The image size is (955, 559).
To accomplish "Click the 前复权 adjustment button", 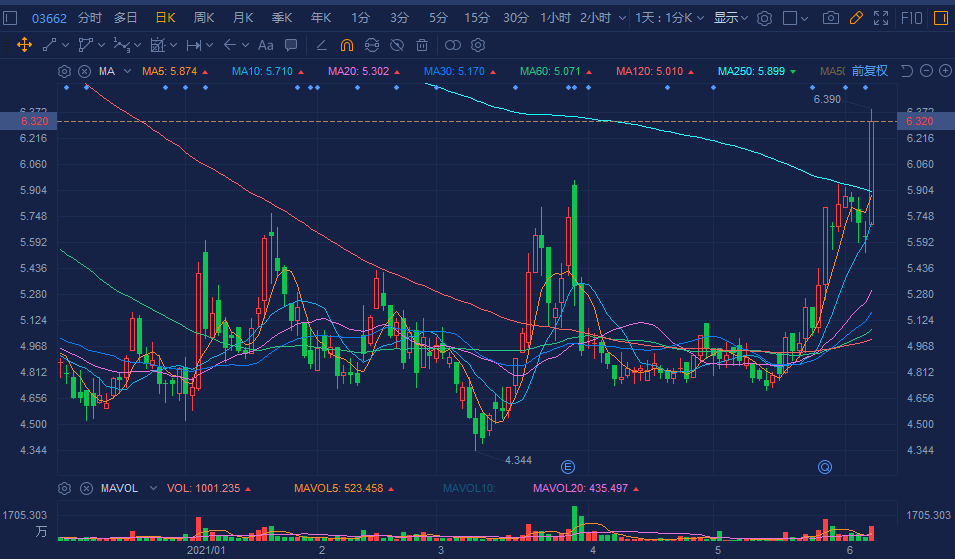I will coord(869,71).
